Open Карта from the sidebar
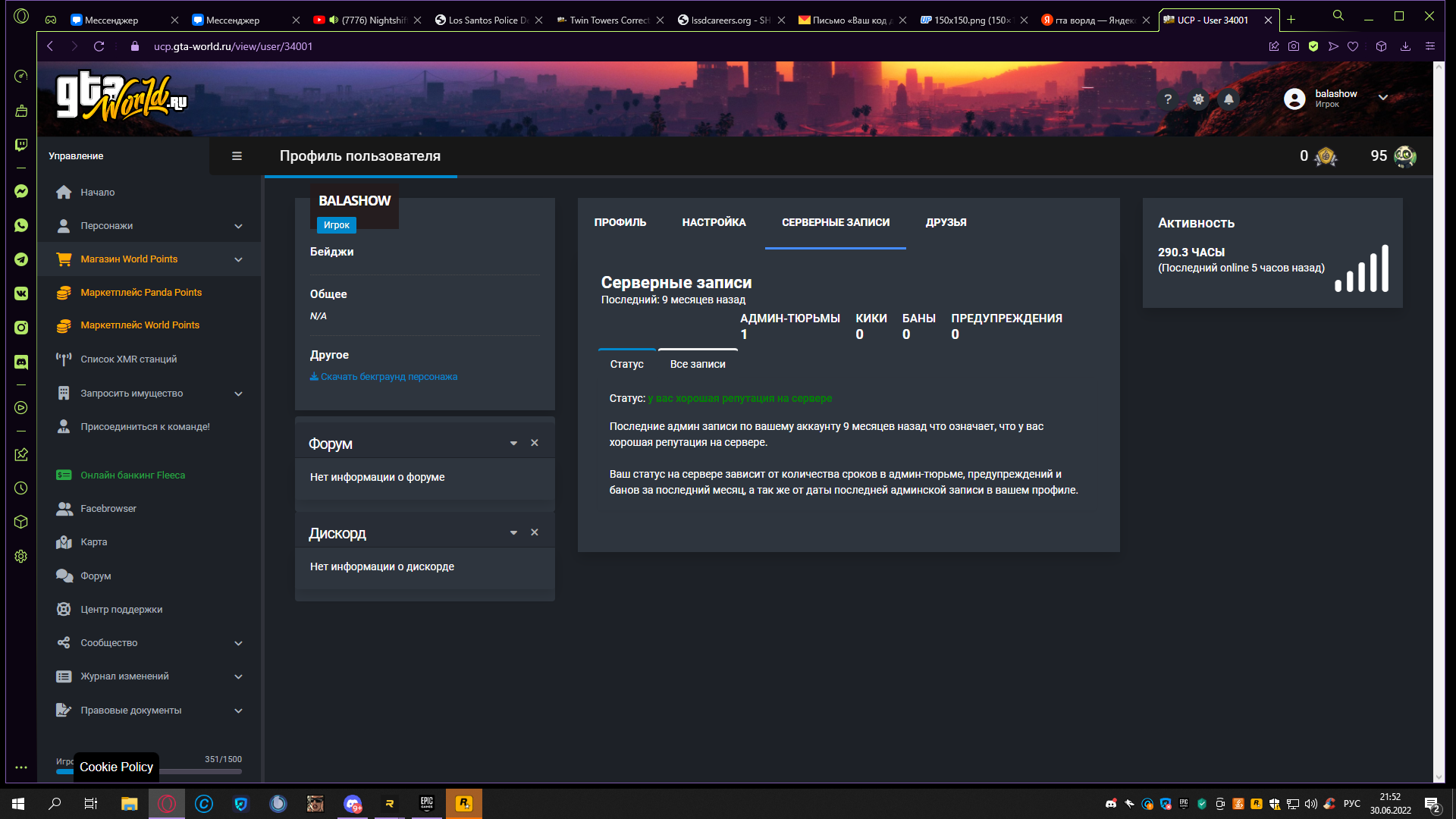This screenshot has width=1456, height=819. (x=94, y=542)
